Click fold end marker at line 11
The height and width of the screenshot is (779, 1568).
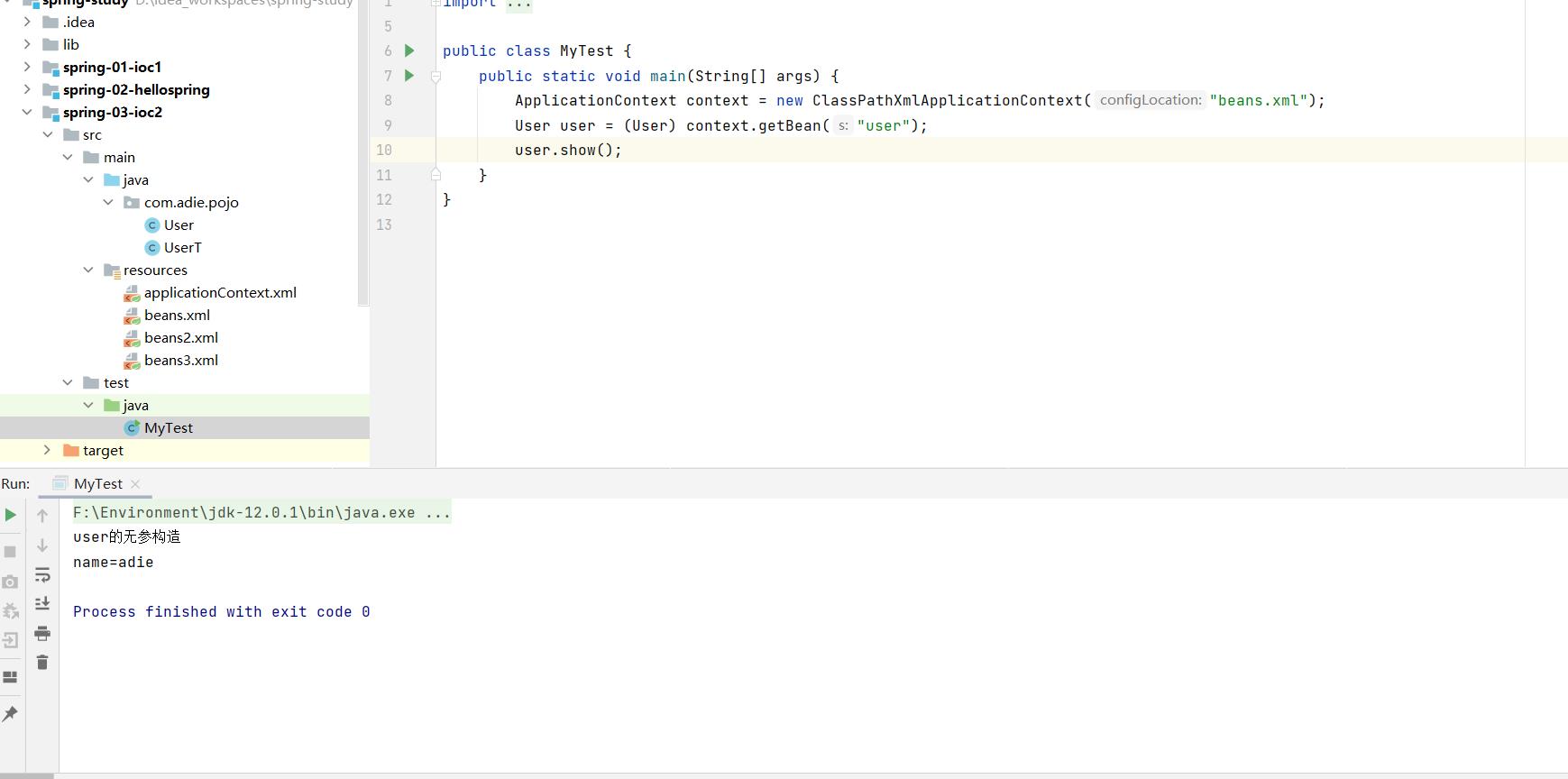coord(436,174)
